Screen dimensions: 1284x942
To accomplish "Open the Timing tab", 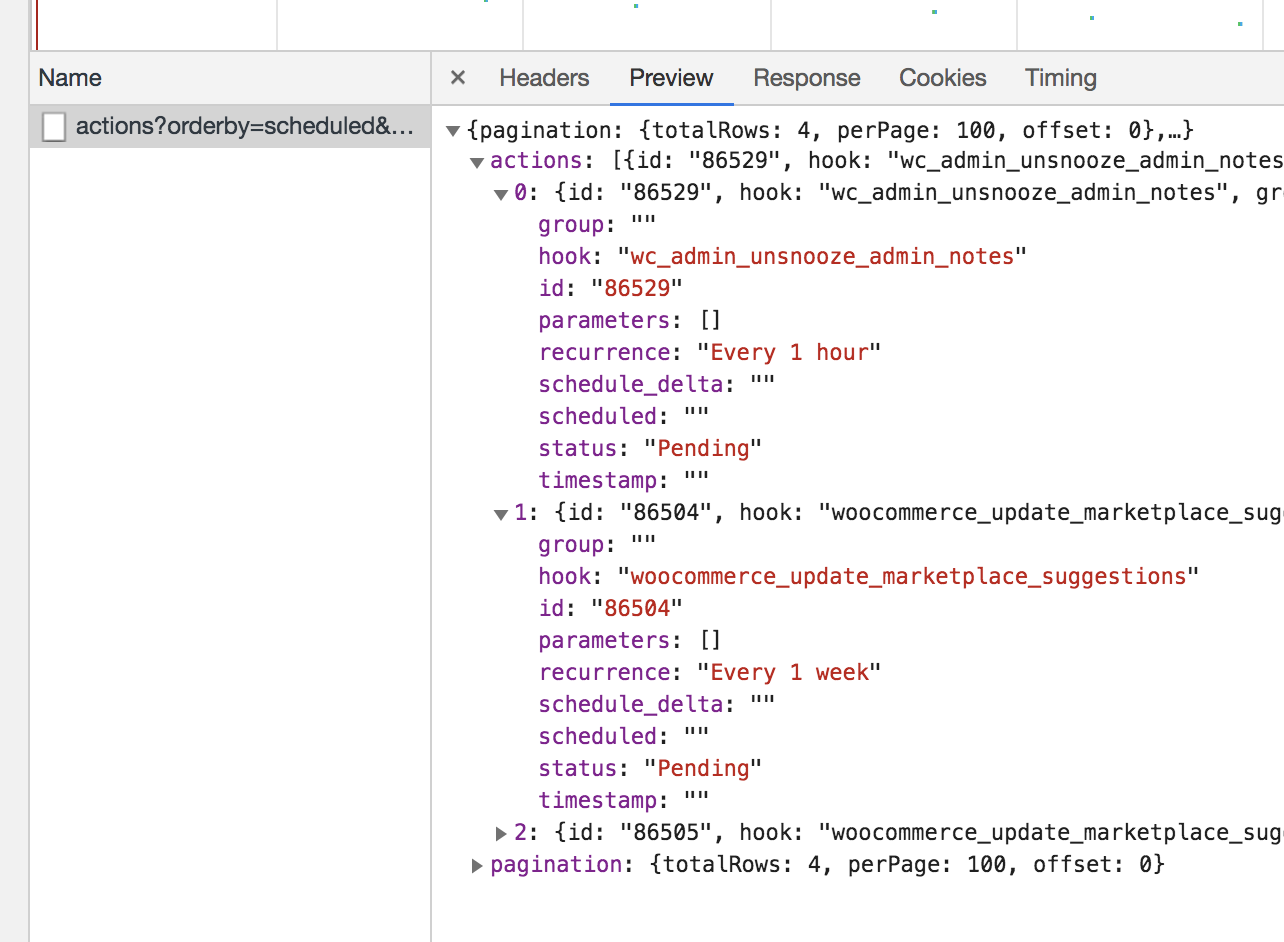I will point(1059,77).
